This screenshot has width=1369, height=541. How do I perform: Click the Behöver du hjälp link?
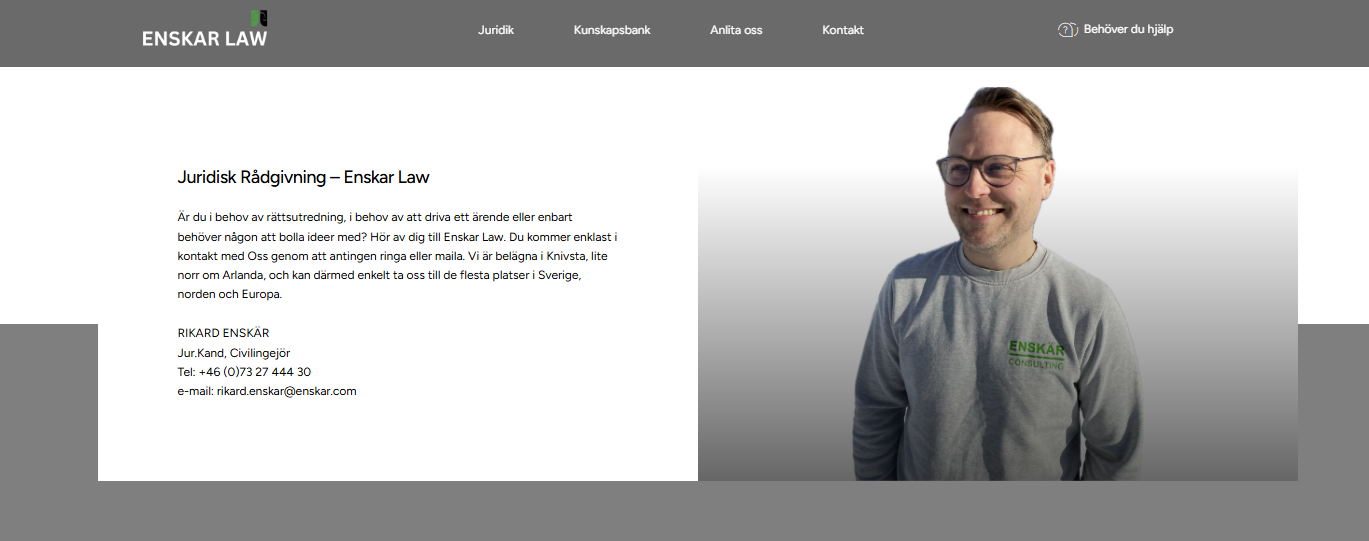pyautogui.click(x=1128, y=30)
